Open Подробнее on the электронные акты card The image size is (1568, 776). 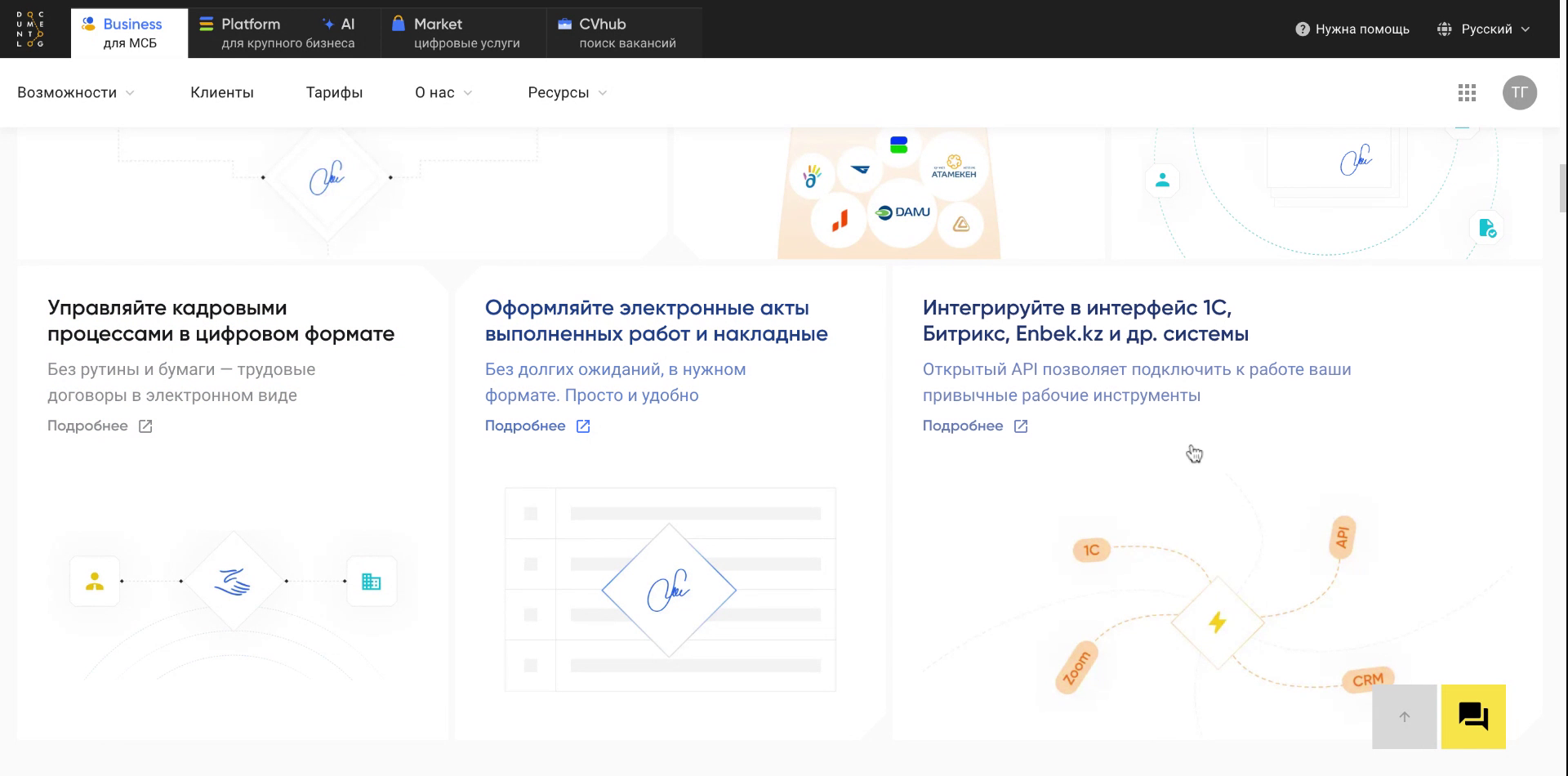(x=525, y=426)
